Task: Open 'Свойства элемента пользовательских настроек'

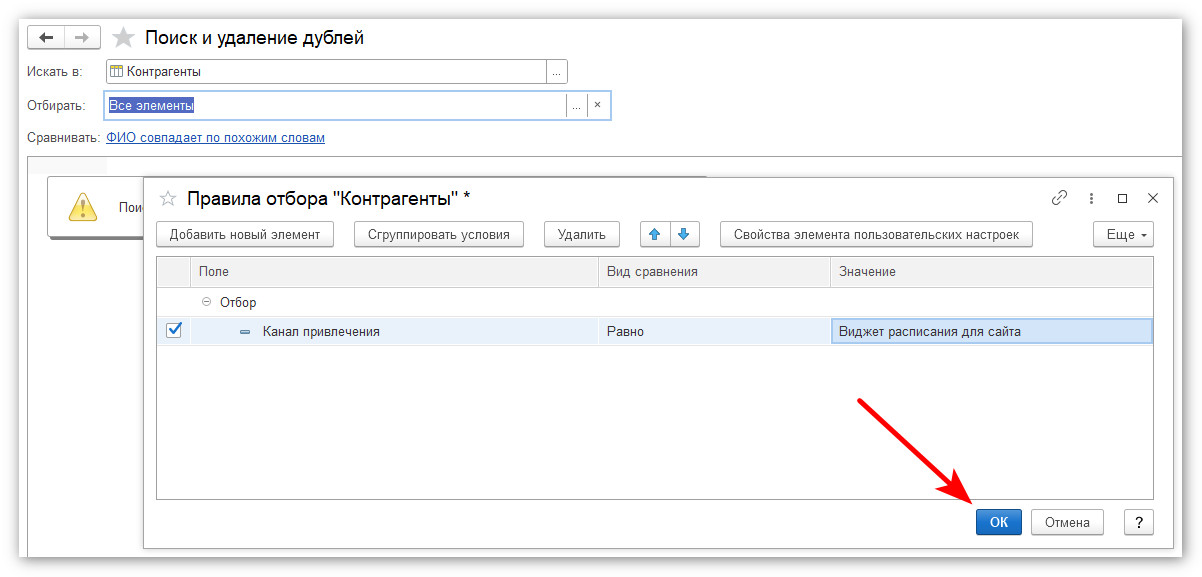Action: click(876, 234)
